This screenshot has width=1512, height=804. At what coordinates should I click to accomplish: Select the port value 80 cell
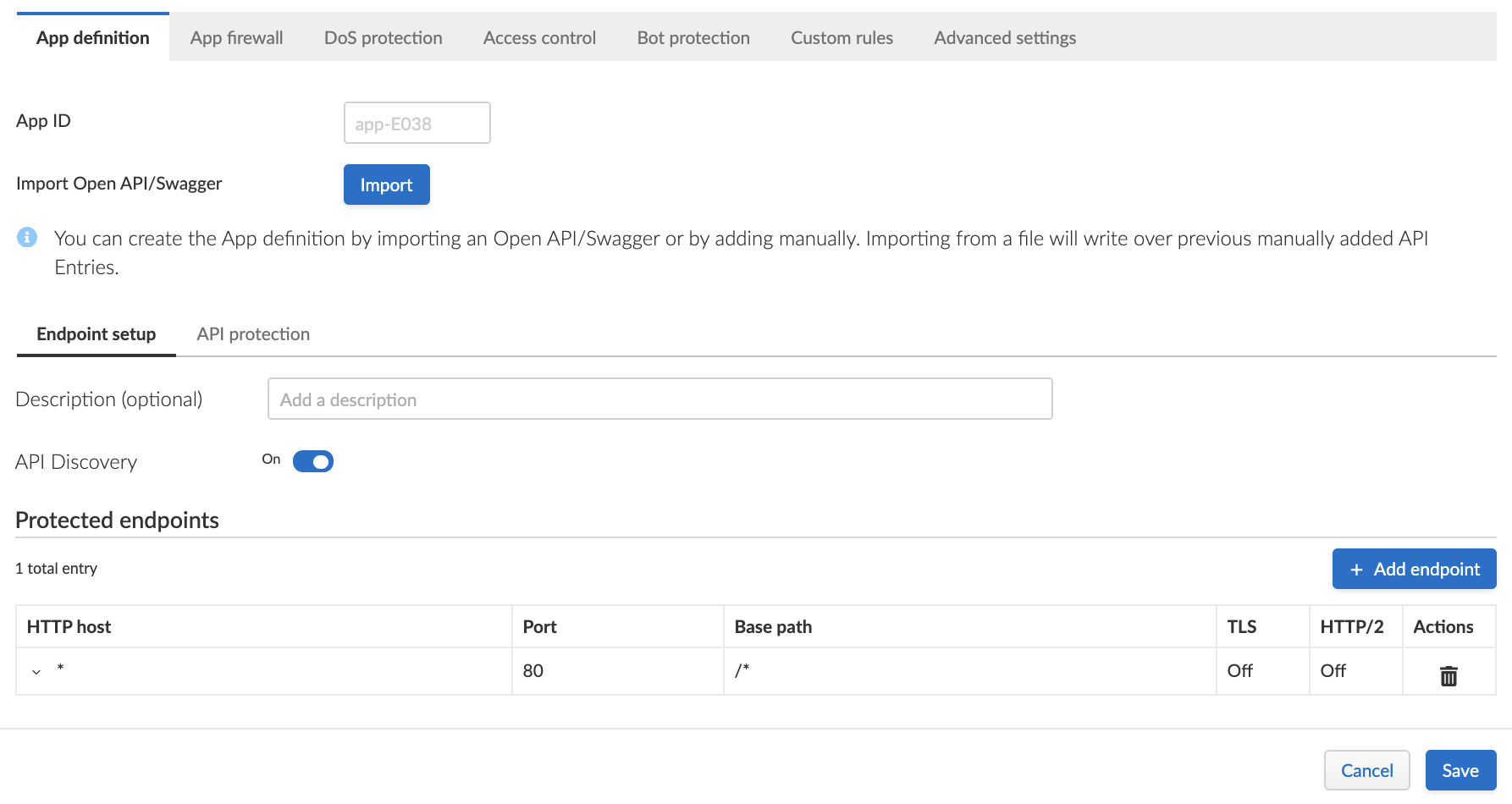(618, 671)
